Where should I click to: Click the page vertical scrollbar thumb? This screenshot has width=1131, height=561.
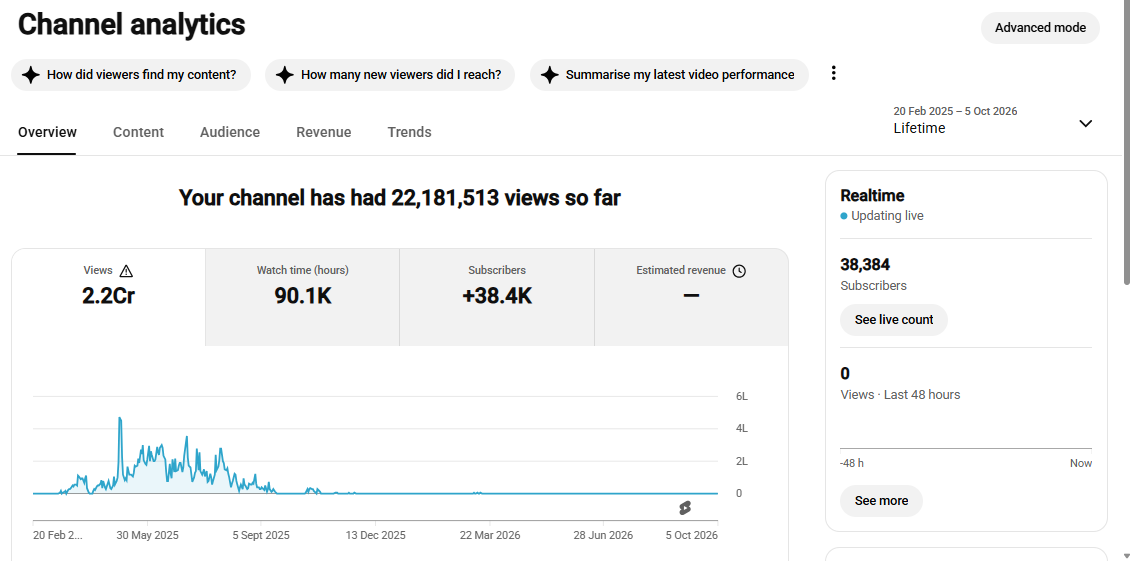[1127, 144]
